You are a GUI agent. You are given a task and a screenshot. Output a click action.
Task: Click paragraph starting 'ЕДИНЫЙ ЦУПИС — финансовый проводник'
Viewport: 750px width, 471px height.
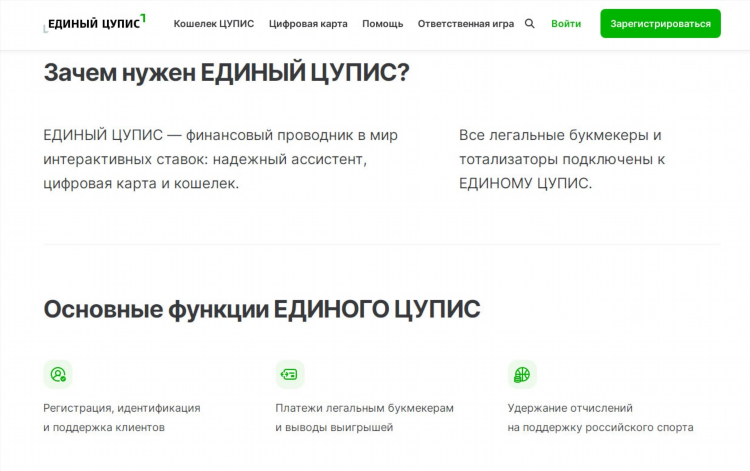pos(221,159)
